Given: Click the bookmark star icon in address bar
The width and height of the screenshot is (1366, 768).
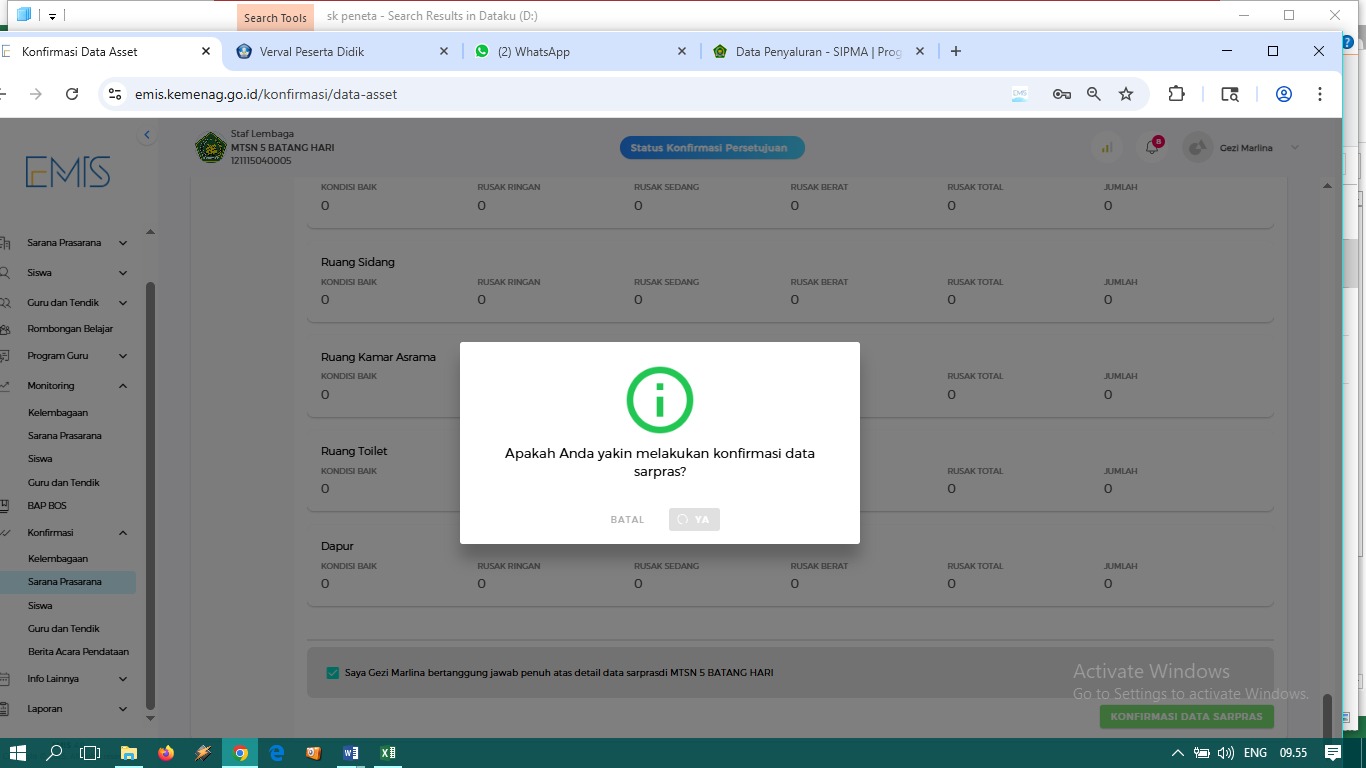Looking at the screenshot, I should (1126, 94).
